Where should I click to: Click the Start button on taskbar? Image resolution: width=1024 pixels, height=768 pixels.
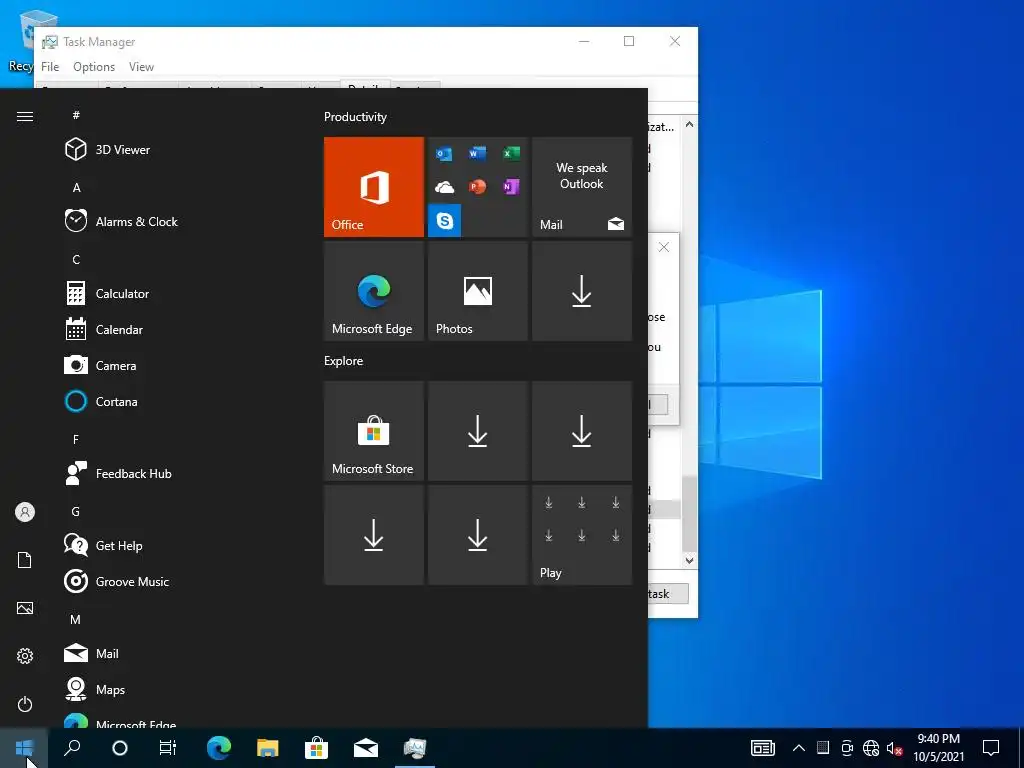[24, 748]
